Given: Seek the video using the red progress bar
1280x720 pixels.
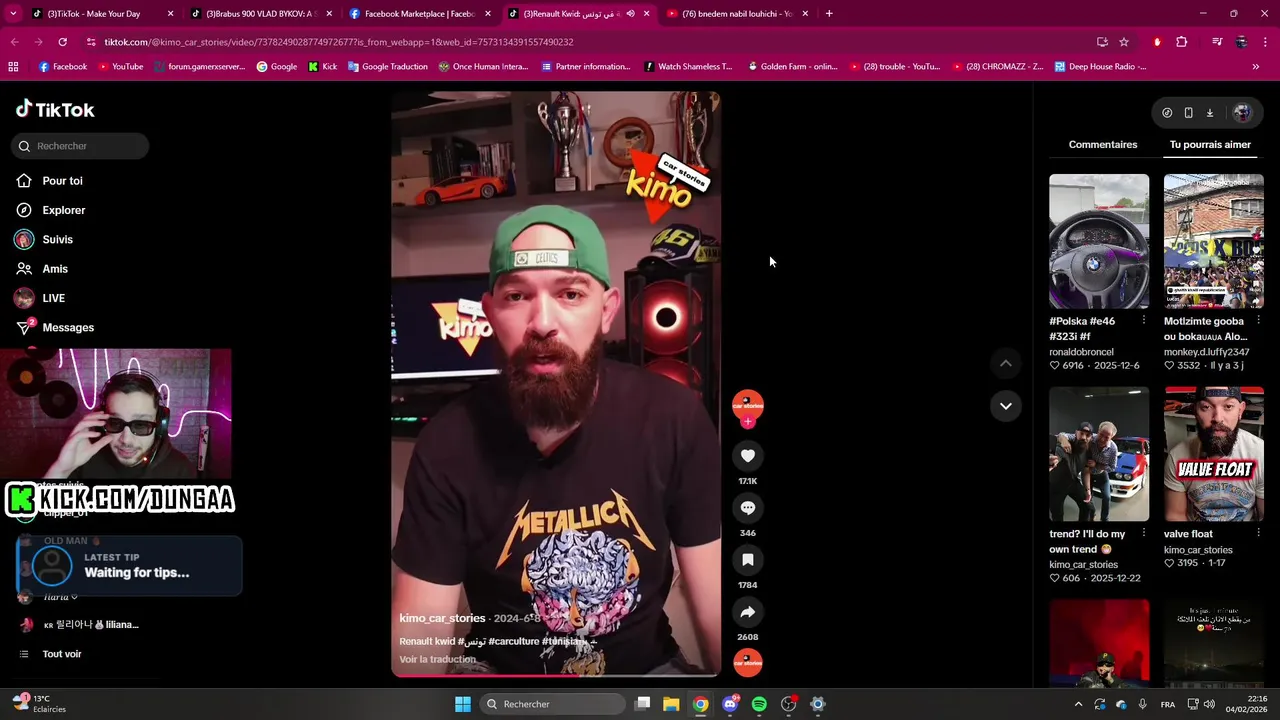Looking at the screenshot, I should click(x=555, y=675).
